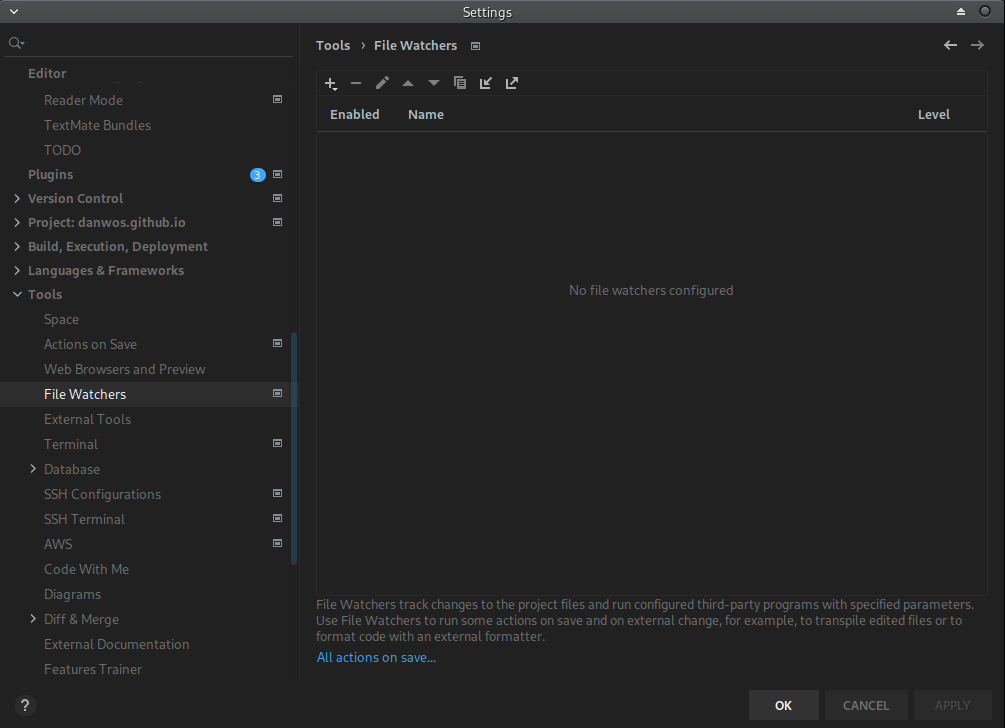Click the sidebar vertical scrollbar
This screenshot has width=1005, height=728.
294,450
